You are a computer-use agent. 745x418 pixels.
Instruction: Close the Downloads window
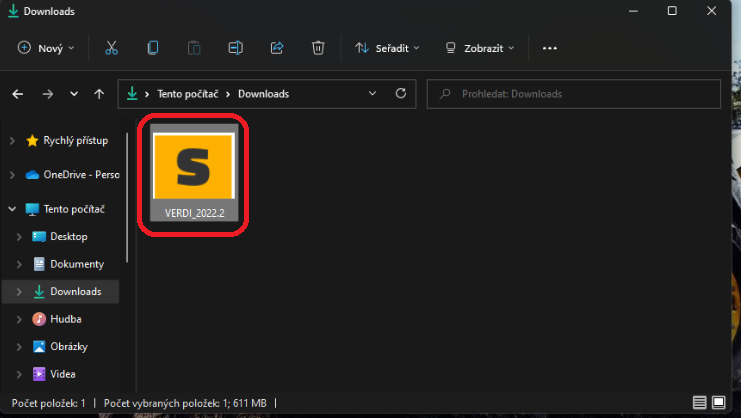point(711,11)
